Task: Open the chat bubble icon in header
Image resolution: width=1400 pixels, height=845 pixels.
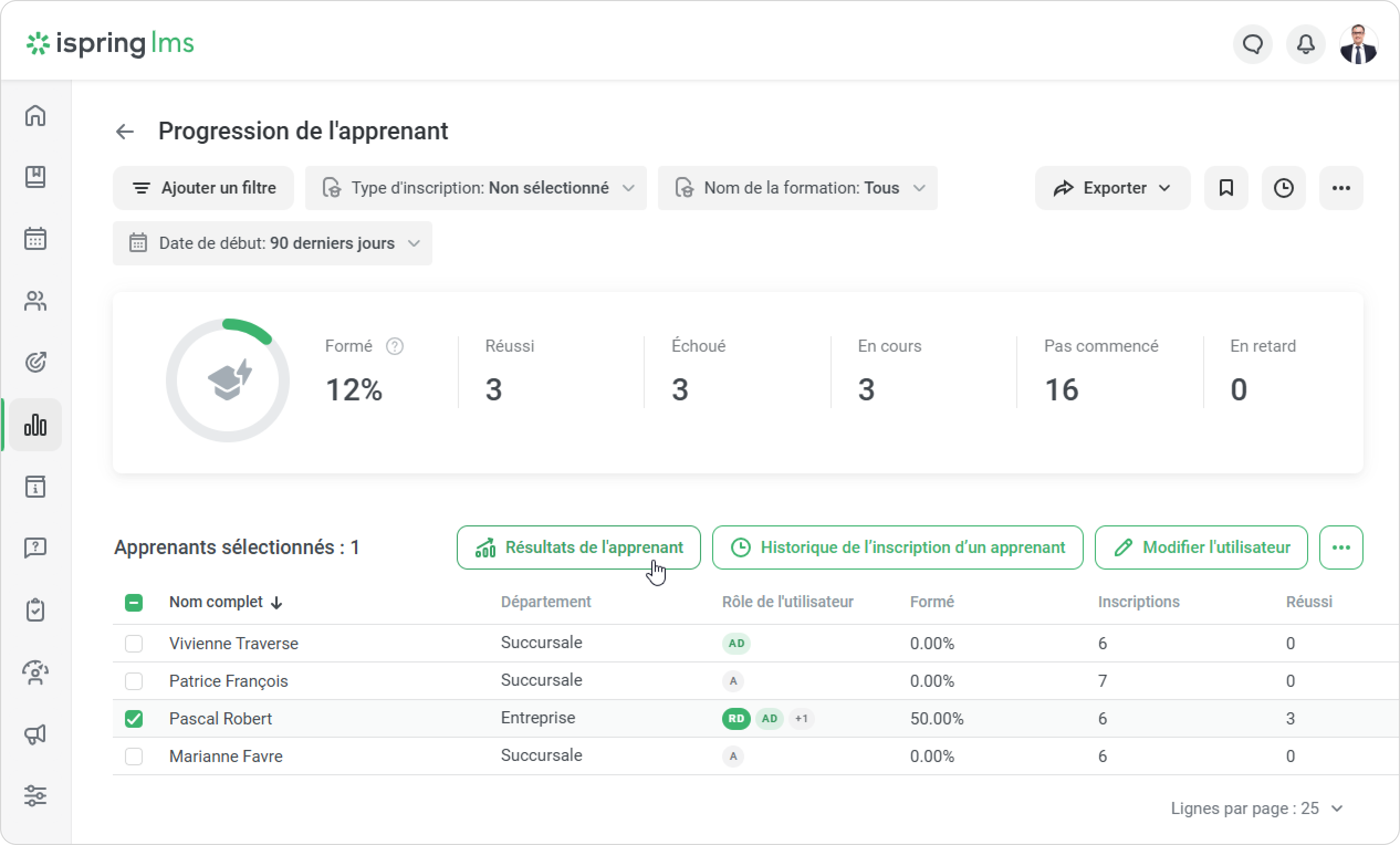Action: (x=1253, y=44)
